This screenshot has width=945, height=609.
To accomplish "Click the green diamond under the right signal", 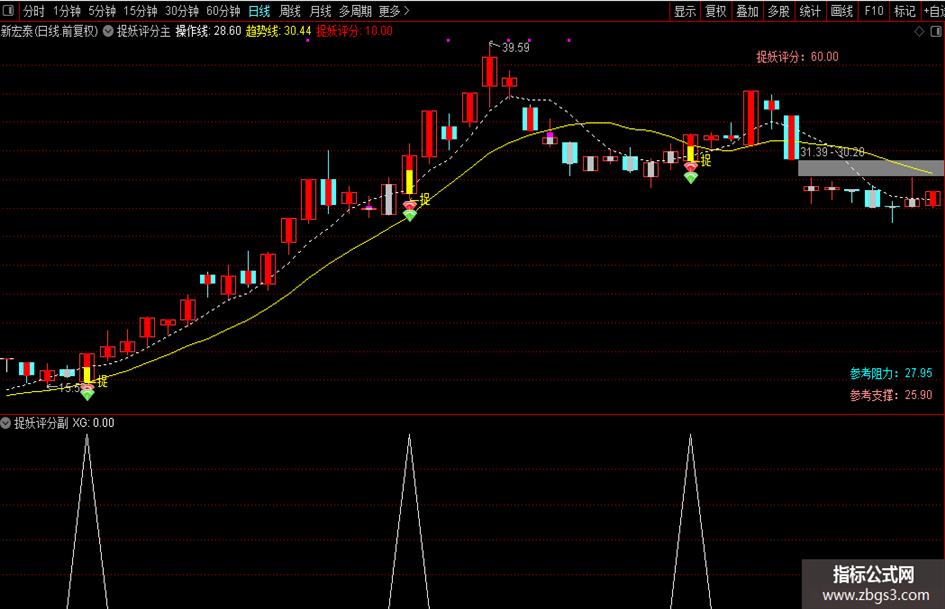I will (x=691, y=177).
